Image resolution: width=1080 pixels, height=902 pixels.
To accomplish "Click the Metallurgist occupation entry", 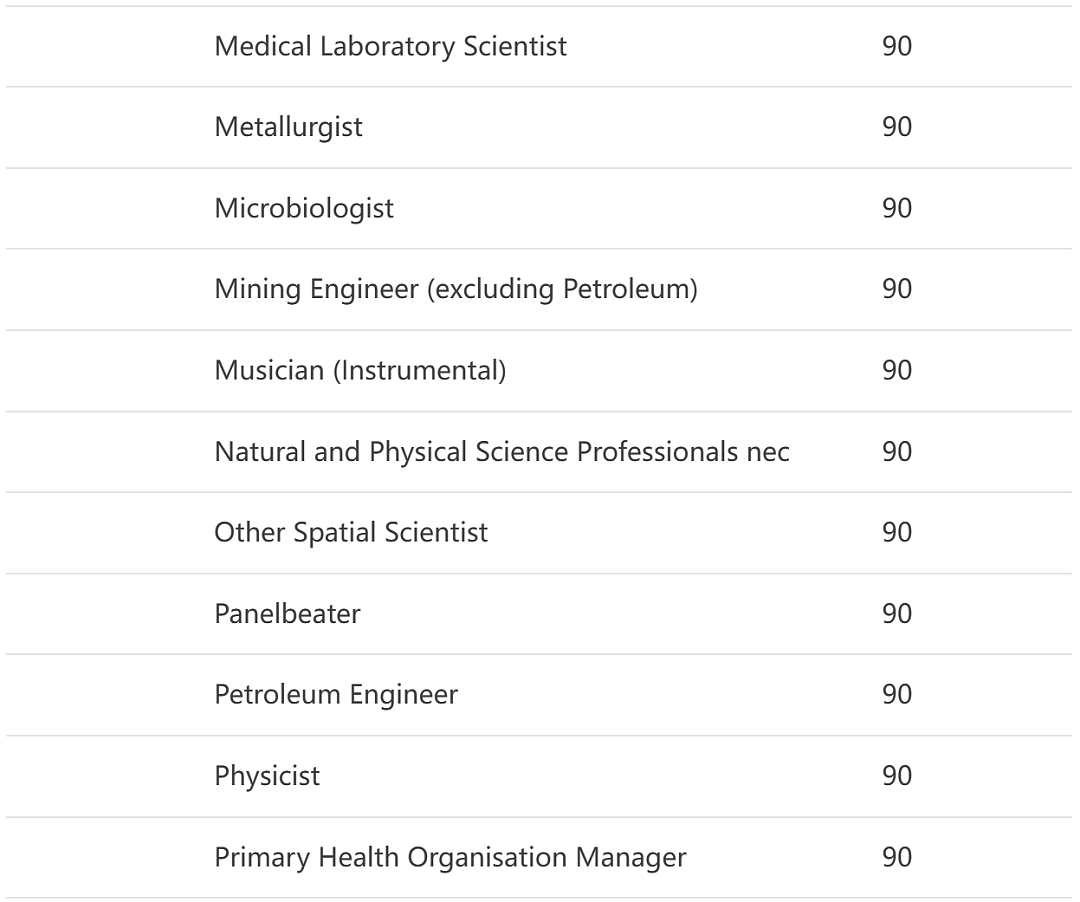I will [288, 127].
